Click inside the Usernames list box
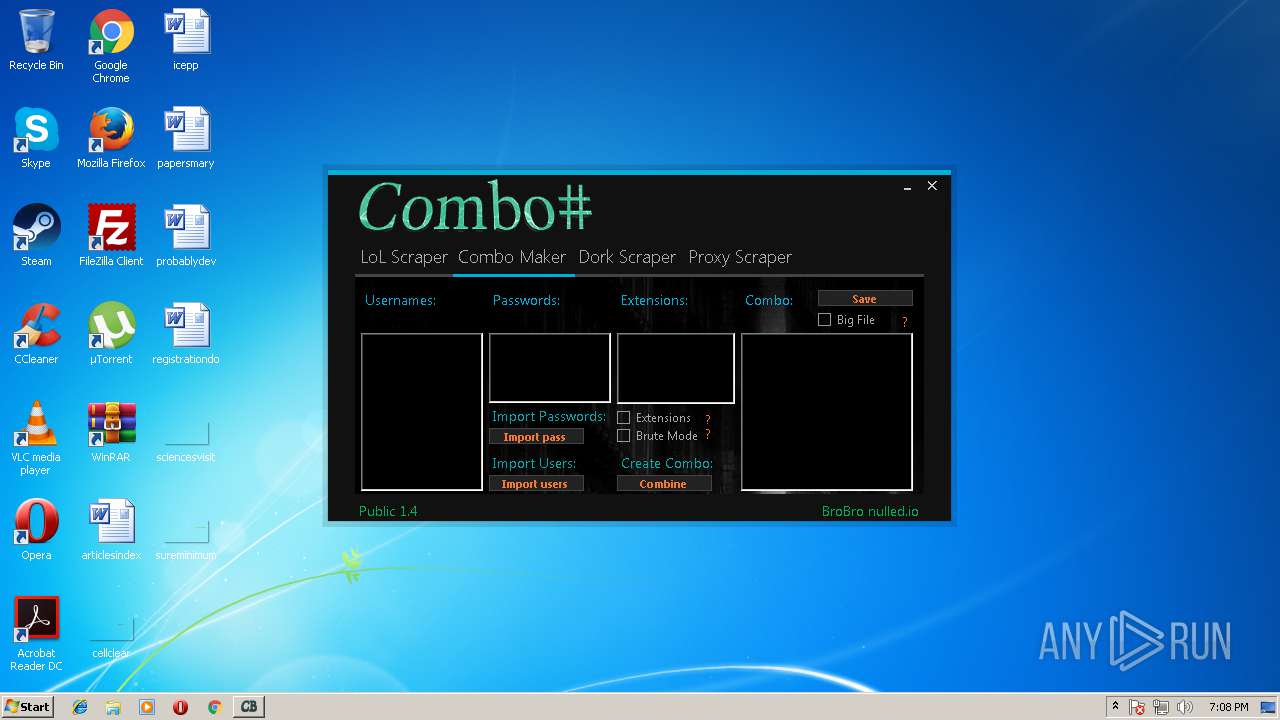 422,412
